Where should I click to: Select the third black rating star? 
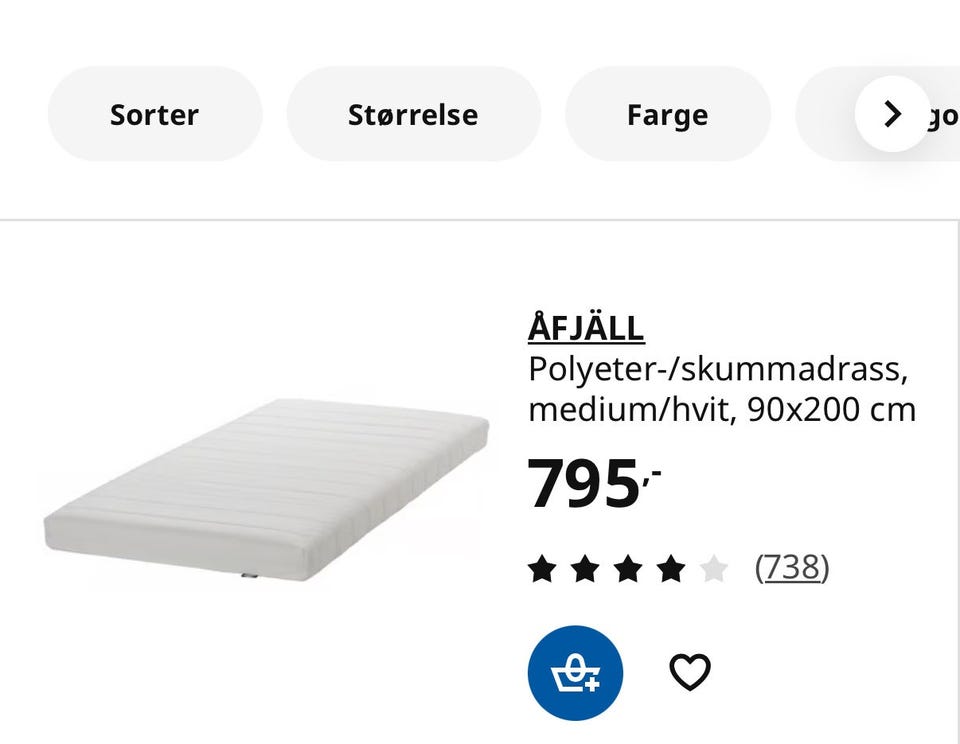(x=628, y=569)
